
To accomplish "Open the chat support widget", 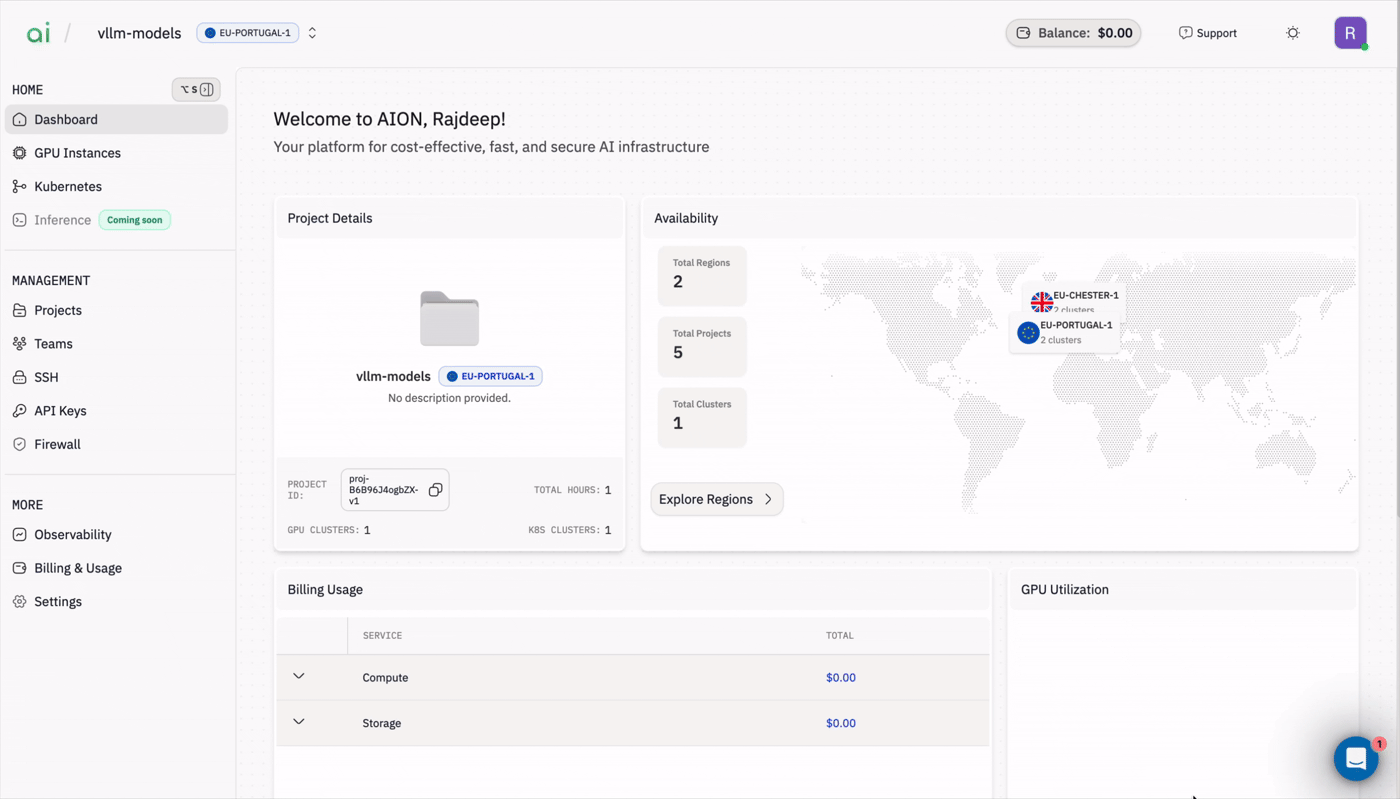I will click(x=1356, y=759).
